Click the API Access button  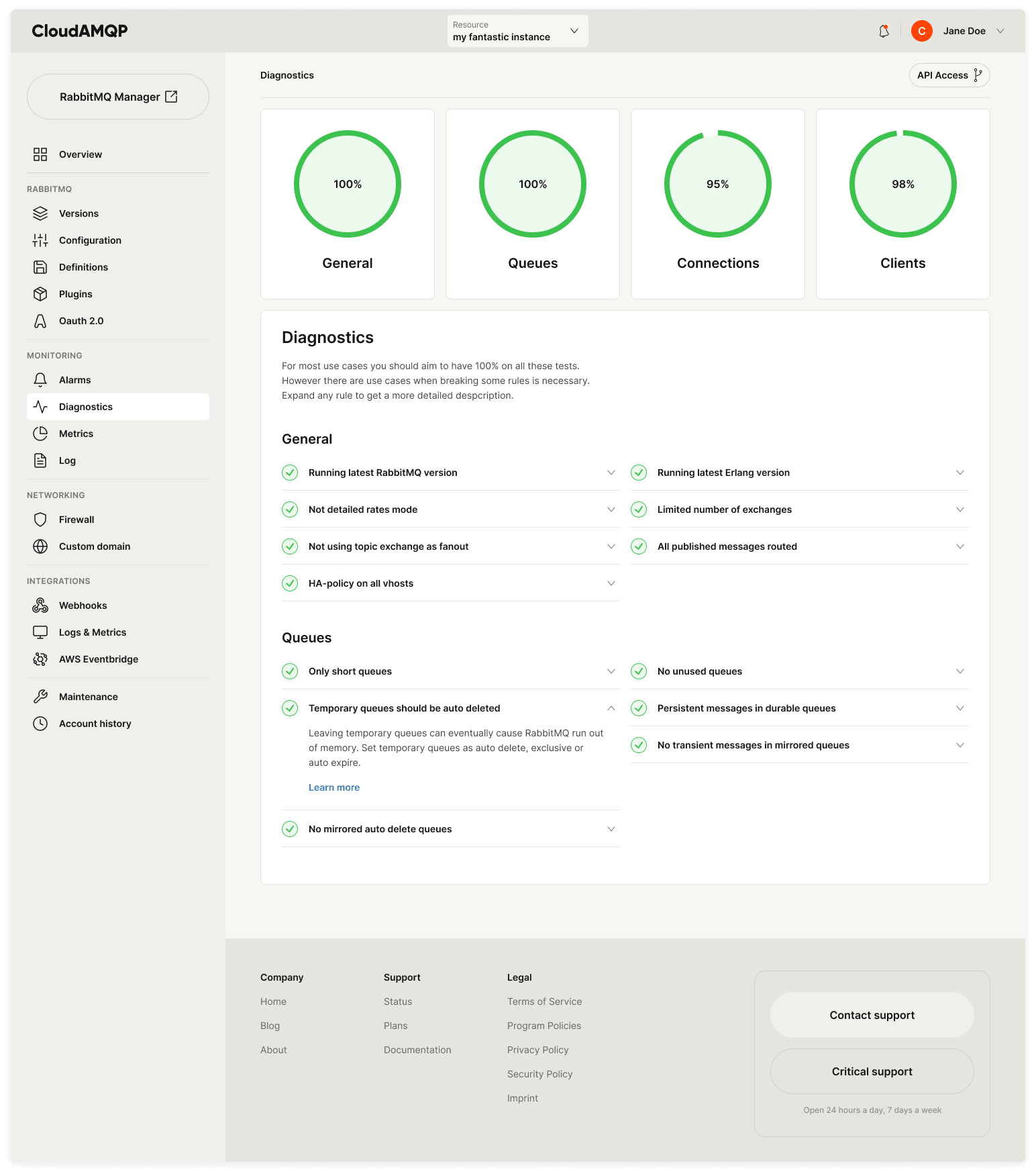pyautogui.click(x=949, y=75)
